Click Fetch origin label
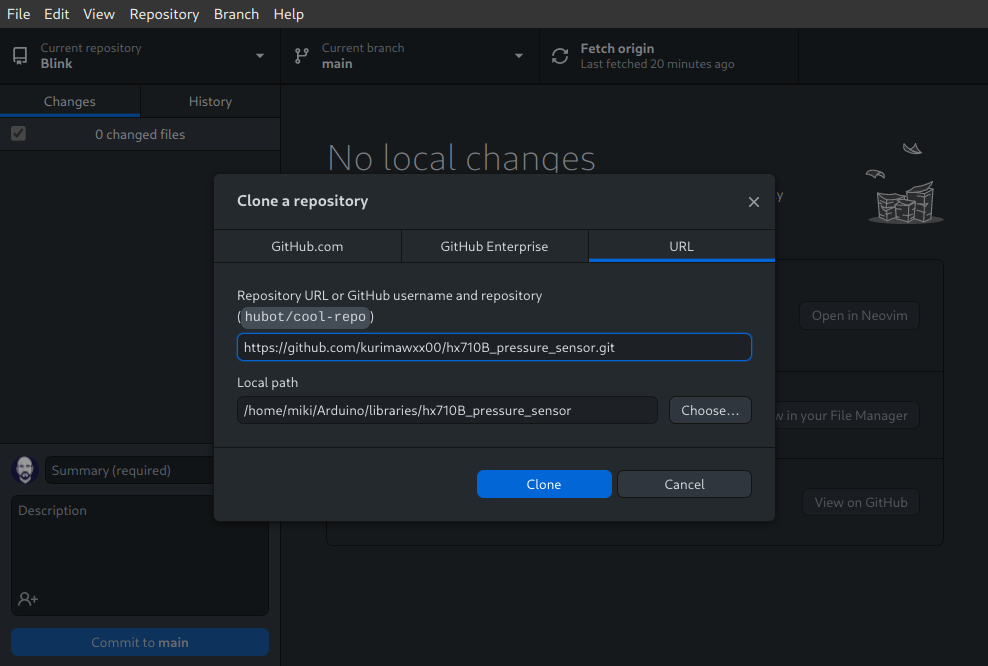The width and height of the screenshot is (988, 666). [x=617, y=49]
